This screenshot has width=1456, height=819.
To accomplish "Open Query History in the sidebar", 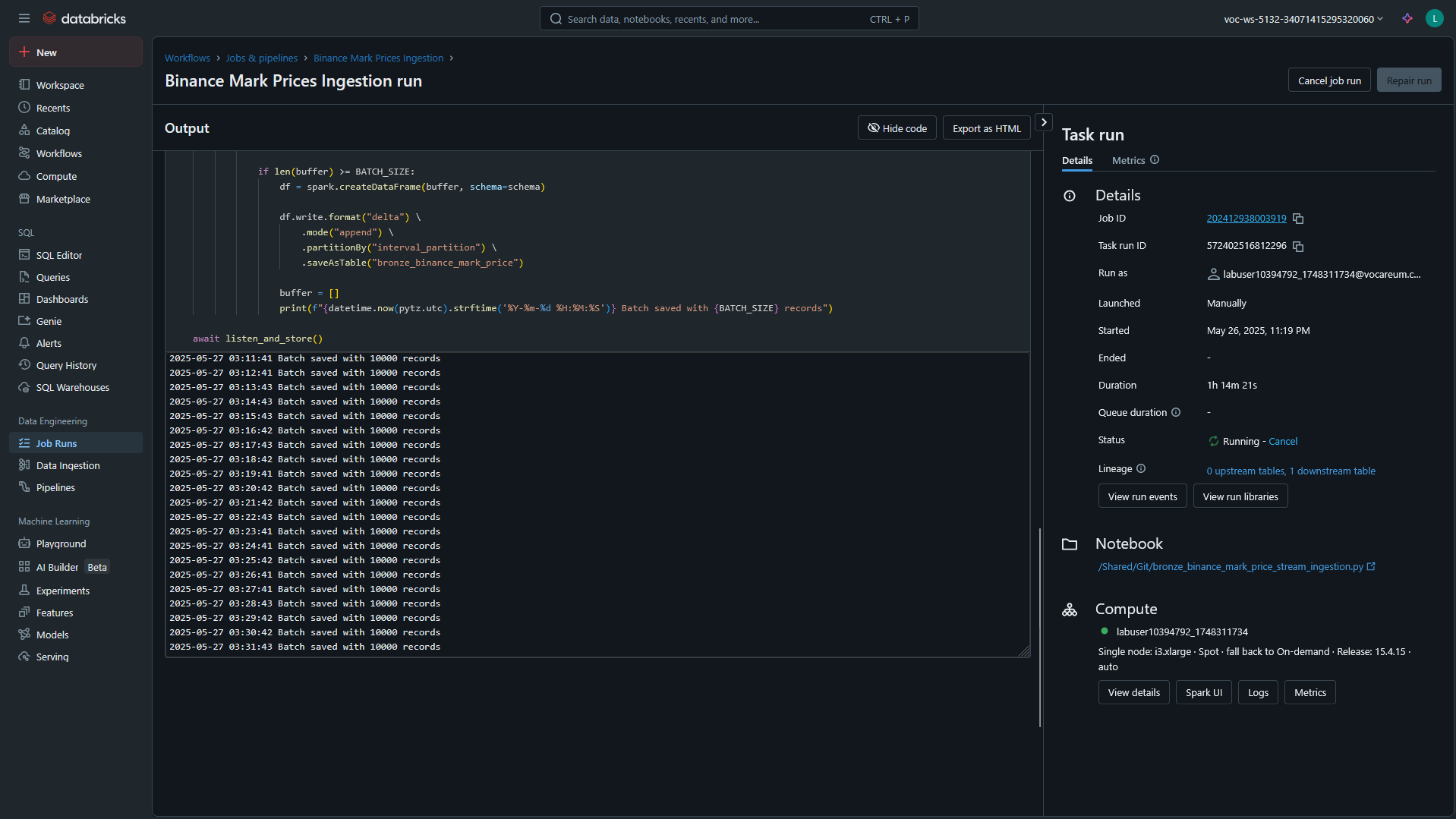I will tap(76, 365).
